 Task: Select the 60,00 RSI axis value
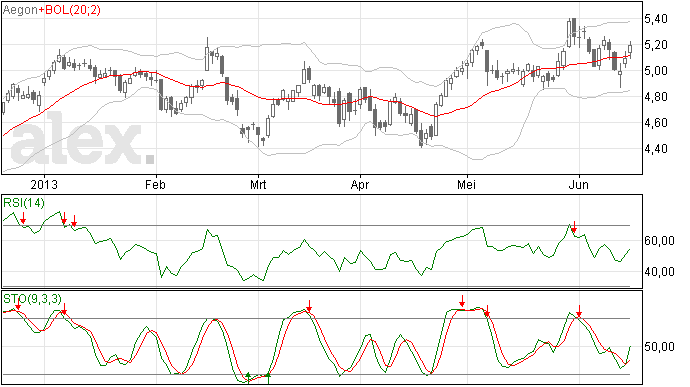click(x=659, y=241)
